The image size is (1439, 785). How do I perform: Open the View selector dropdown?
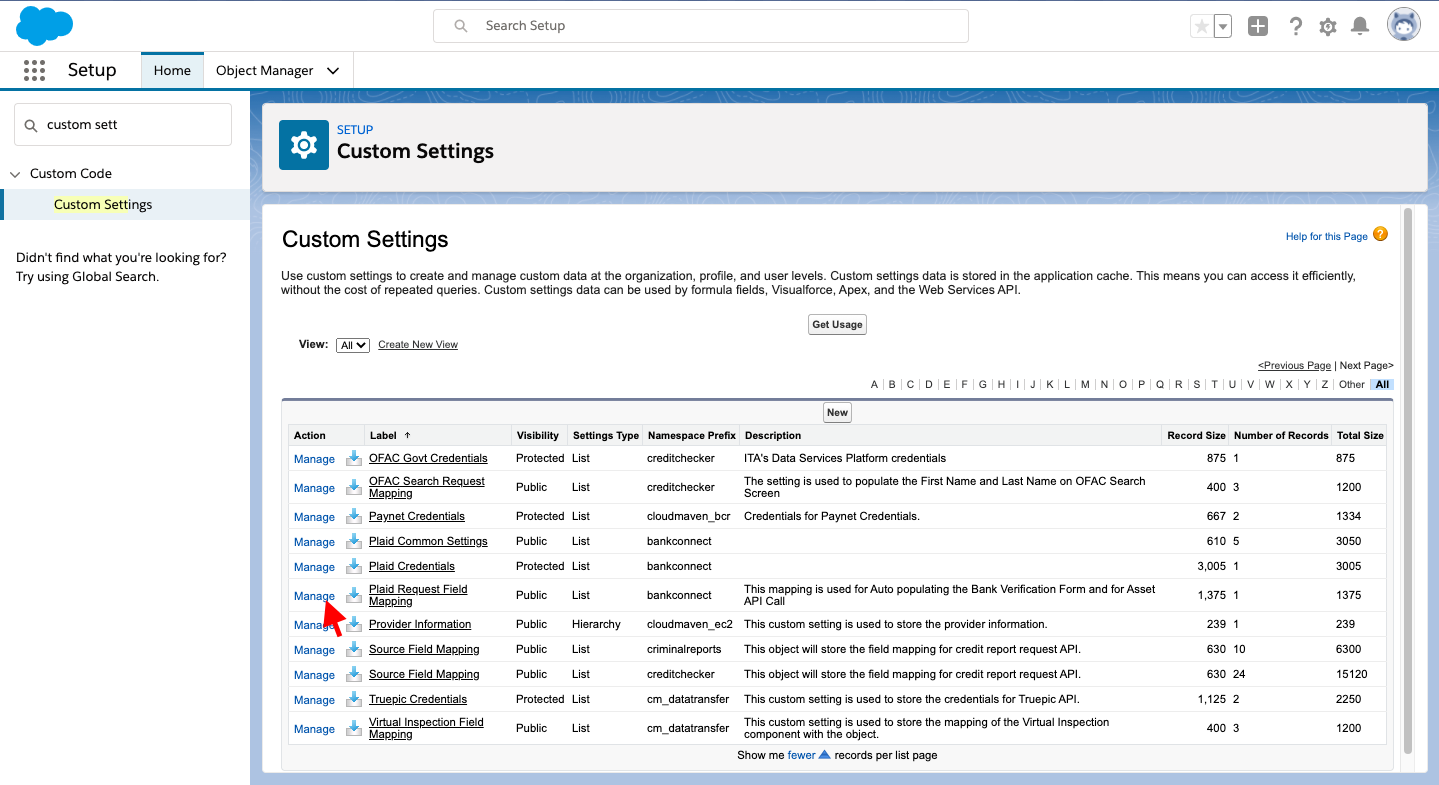pyautogui.click(x=353, y=345)
